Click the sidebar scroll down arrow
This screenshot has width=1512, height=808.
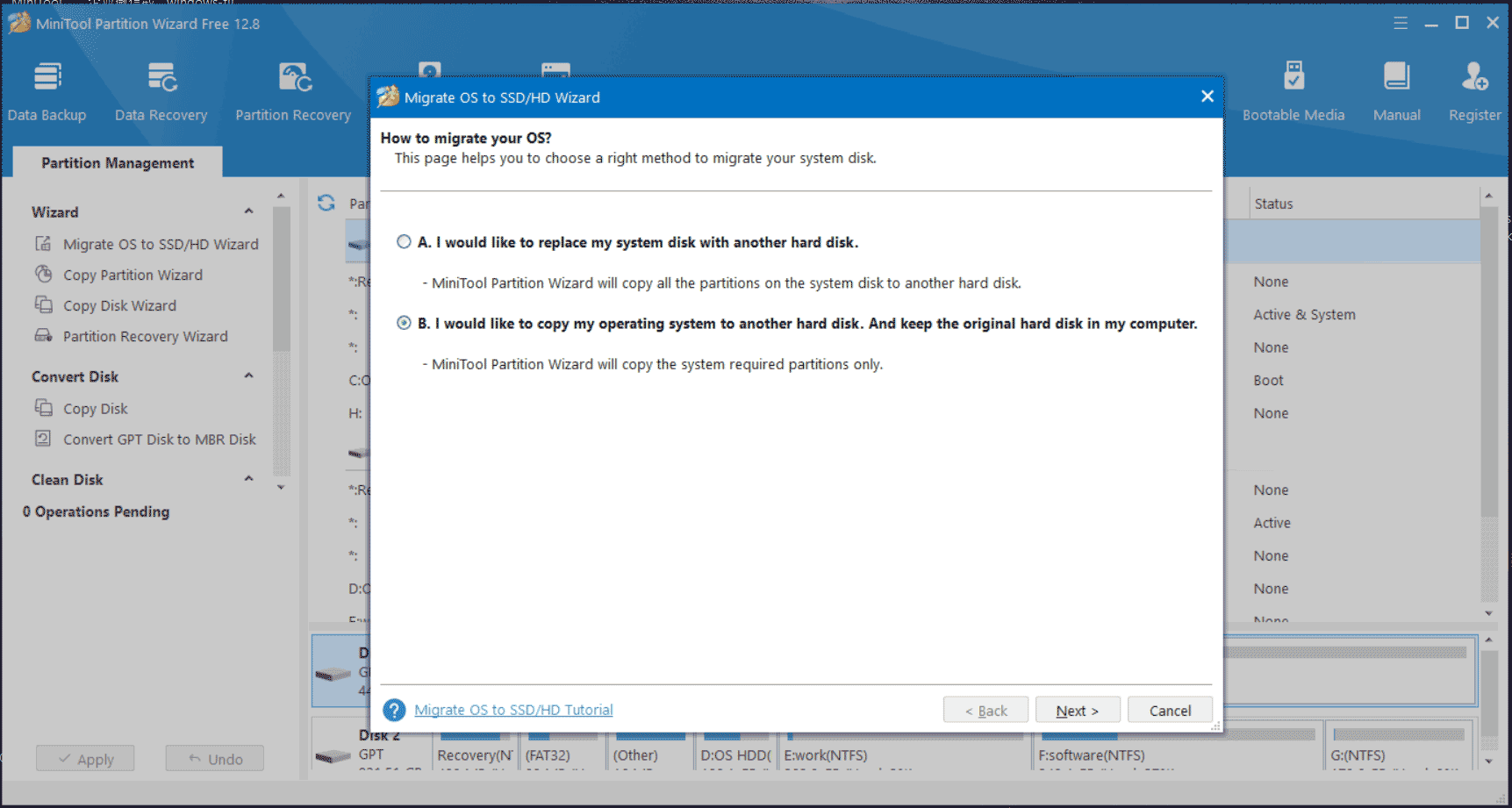coord(281,487)
